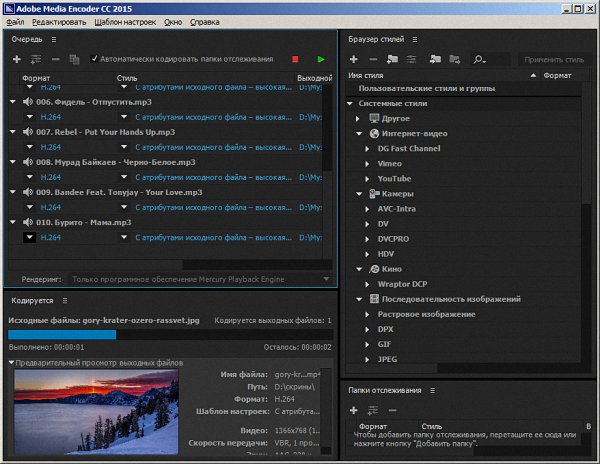Click the search magnifier in preset browser
The width and height of the screenshot is (600, 464).
480,60
